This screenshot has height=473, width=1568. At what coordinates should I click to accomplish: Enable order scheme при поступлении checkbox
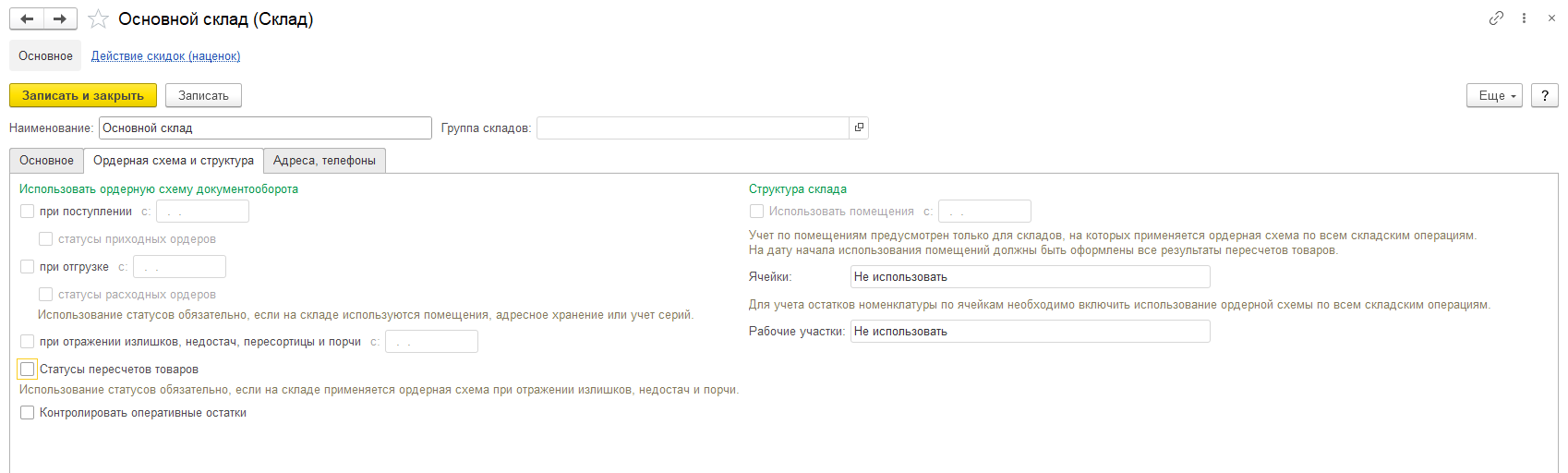click(x=27, y=212)
